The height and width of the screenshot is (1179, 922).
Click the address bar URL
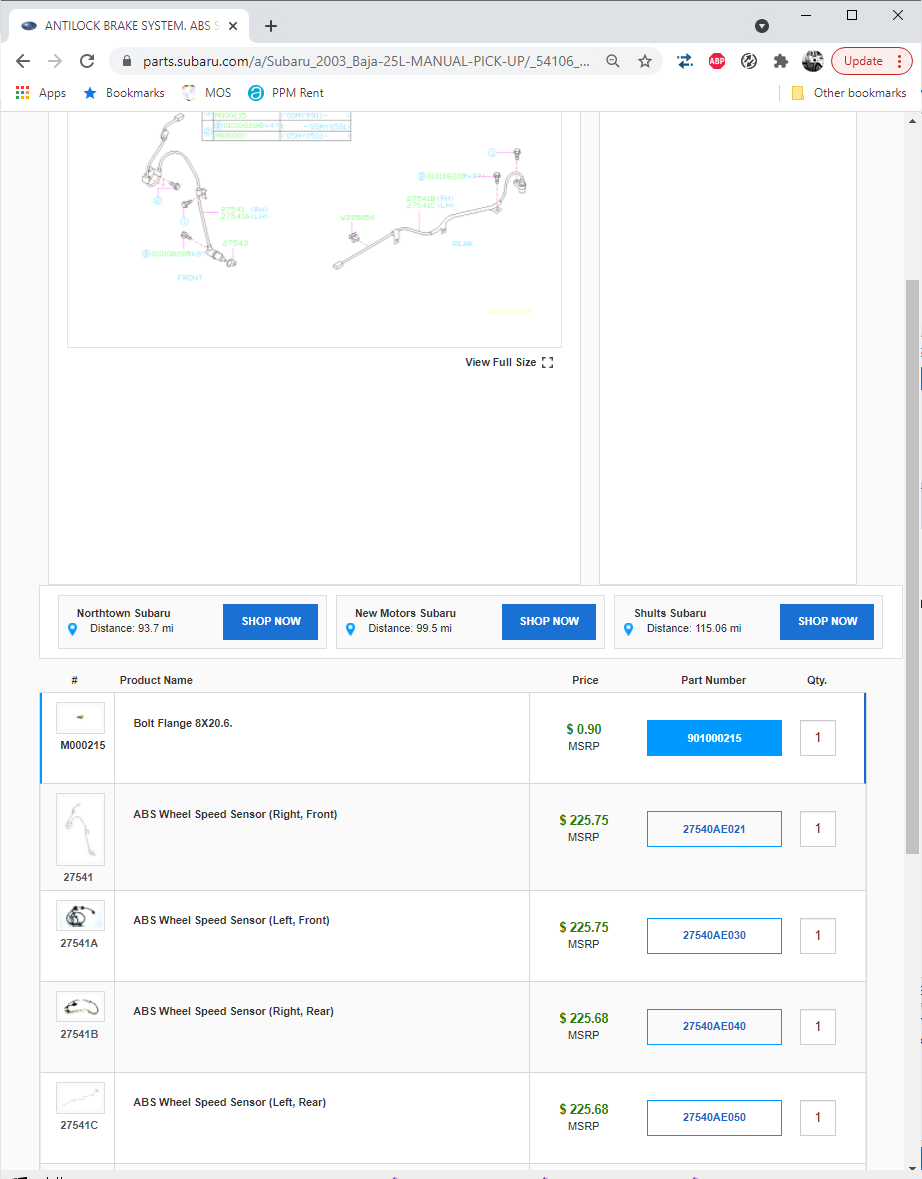coord(366,62)
